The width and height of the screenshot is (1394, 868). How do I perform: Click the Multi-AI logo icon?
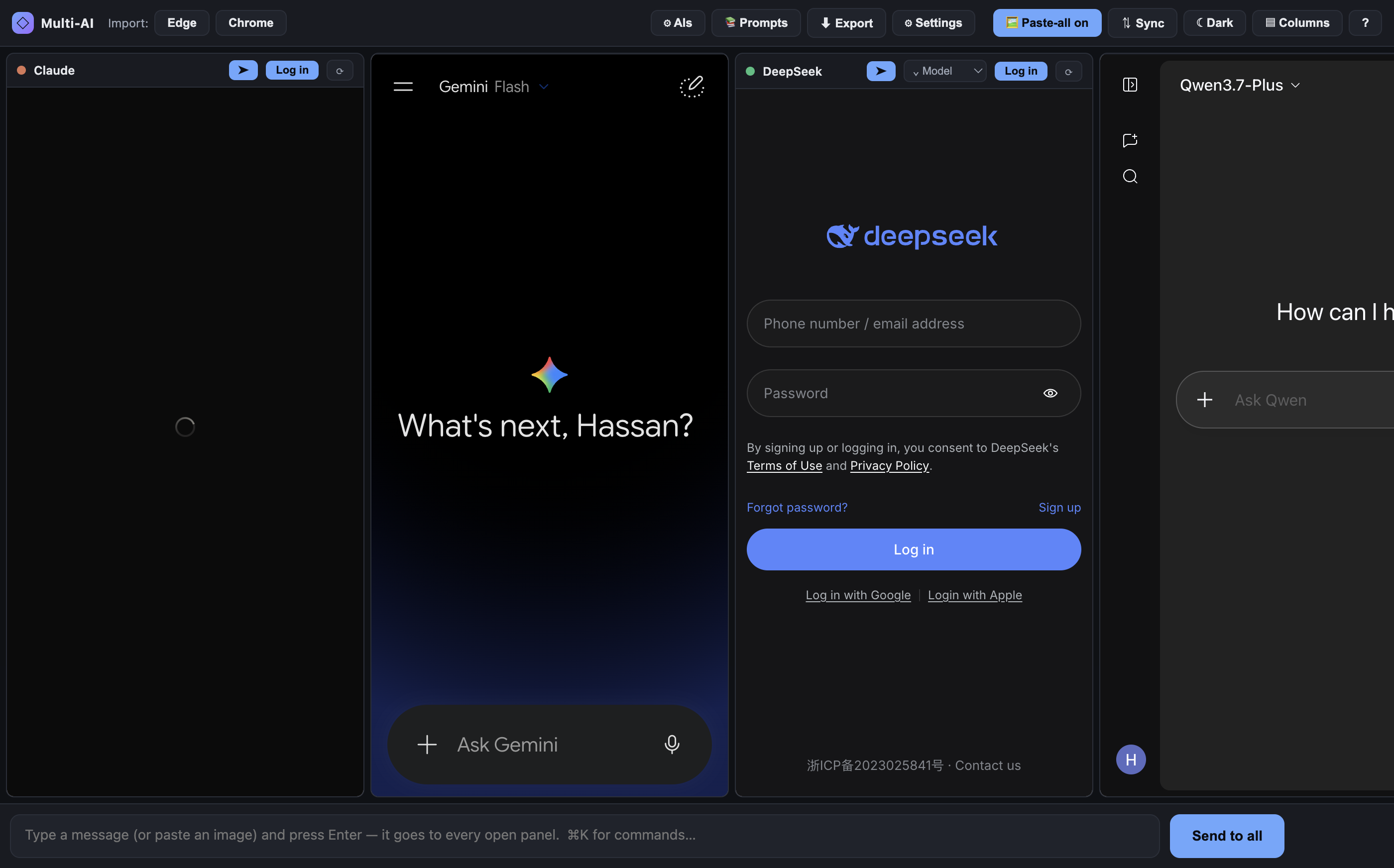point(22,23)
